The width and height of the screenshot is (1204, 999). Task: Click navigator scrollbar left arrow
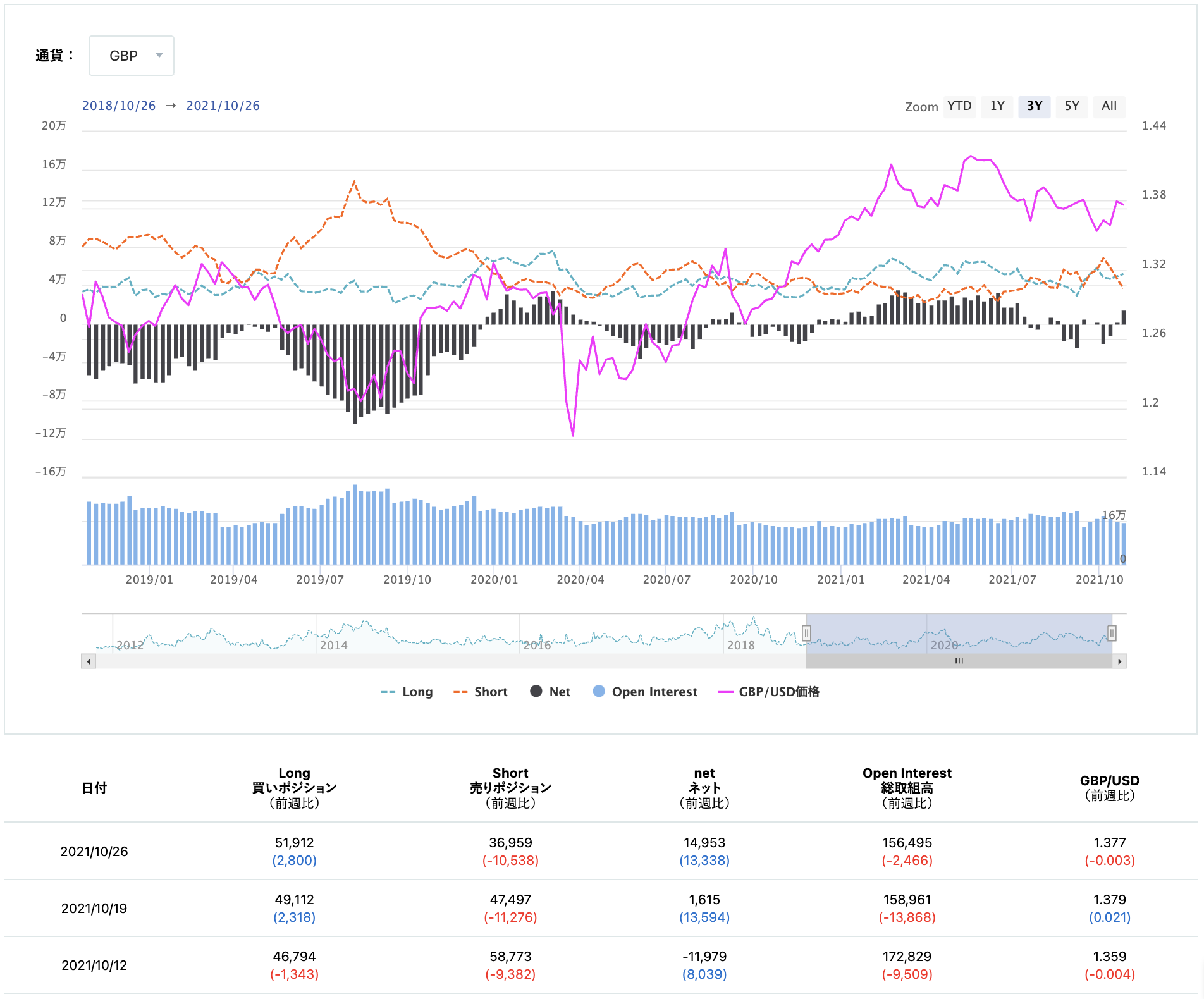pos(89,661)
